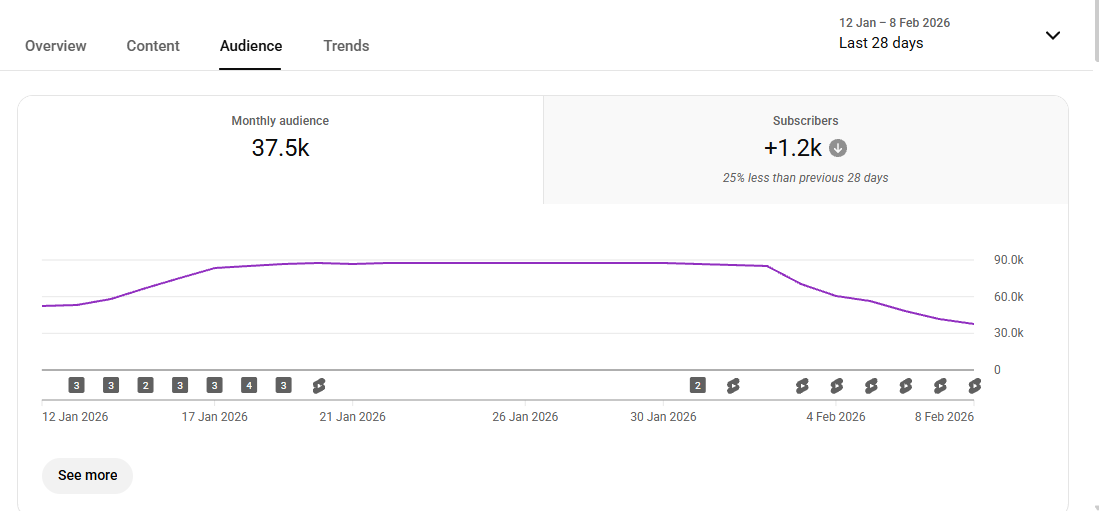Open the 'Last 28 days' period selector
This screenshot has width=1099, height=511.
click(x=881, y=43)
